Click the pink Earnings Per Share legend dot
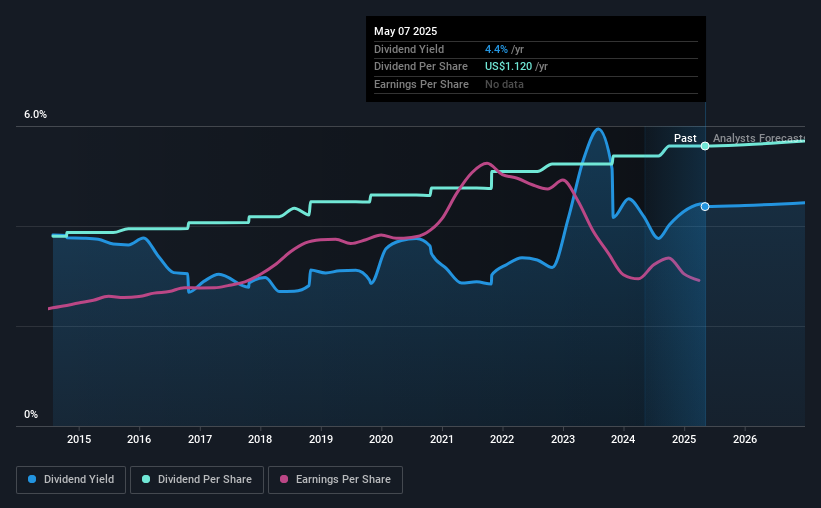The height and width of the screenshot is (508, 821). click(x=284, y=479)
